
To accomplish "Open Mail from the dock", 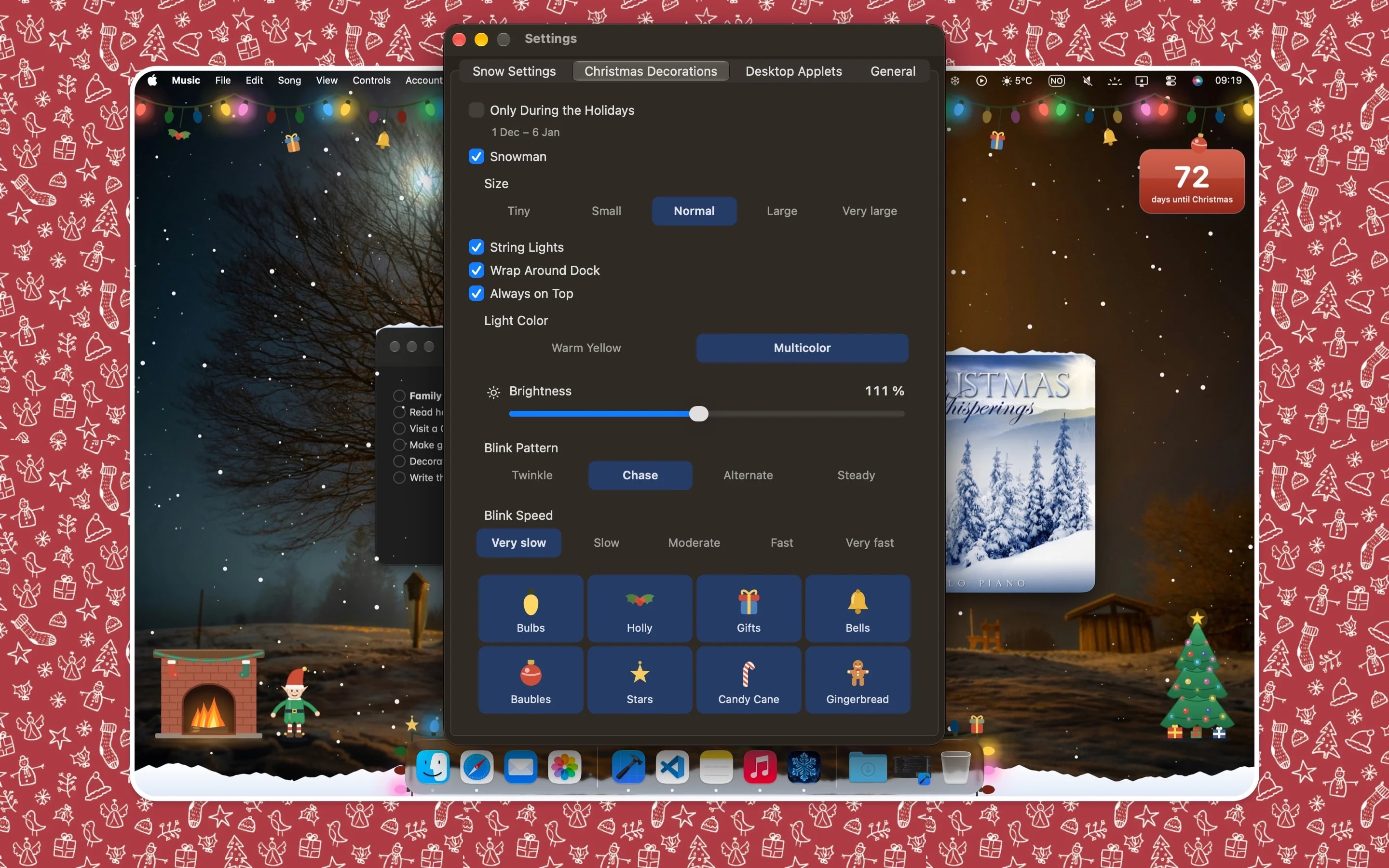I will click(x=520, y=766).
